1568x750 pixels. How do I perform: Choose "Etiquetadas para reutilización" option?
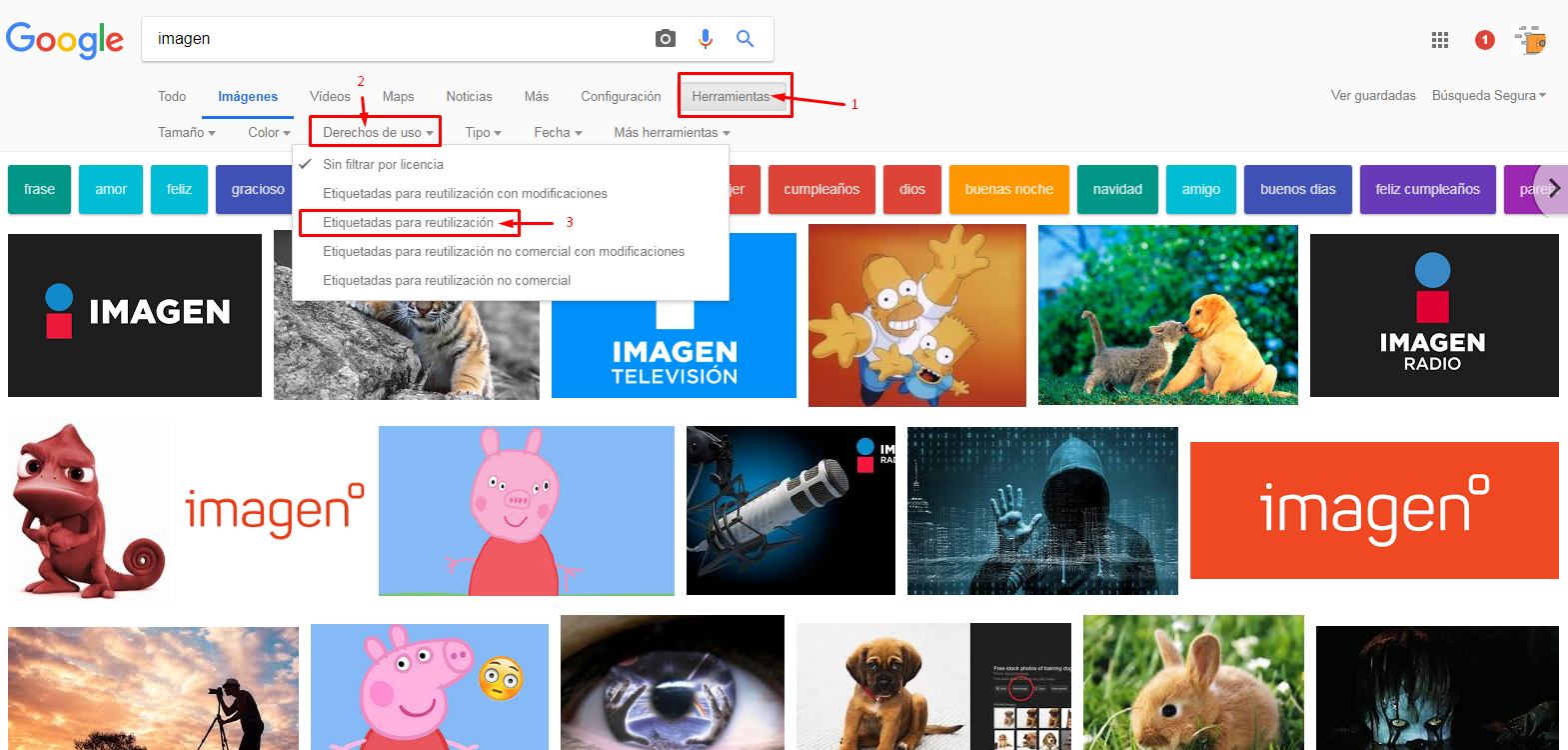511,222
